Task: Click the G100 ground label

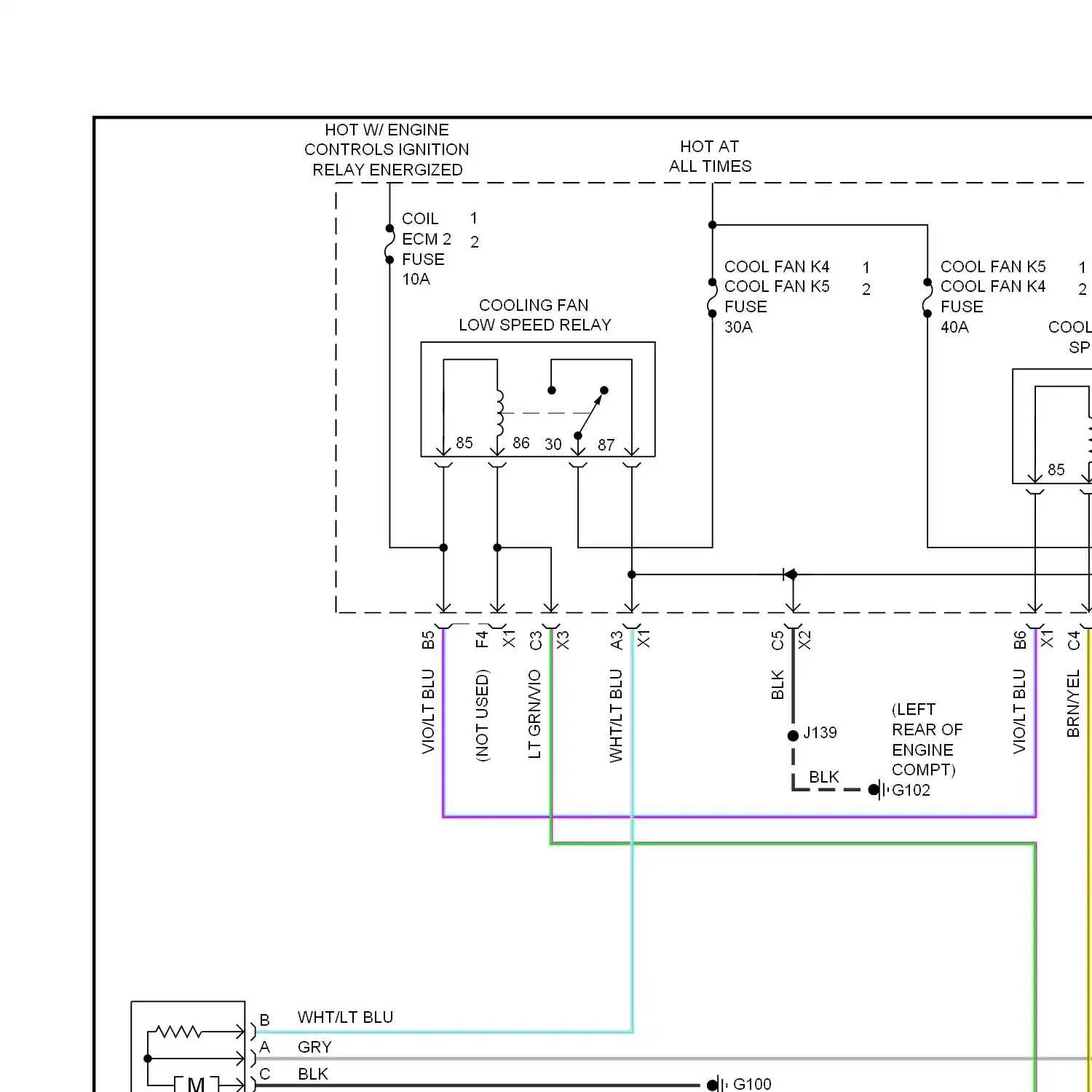Action: tap(752, 1084)
